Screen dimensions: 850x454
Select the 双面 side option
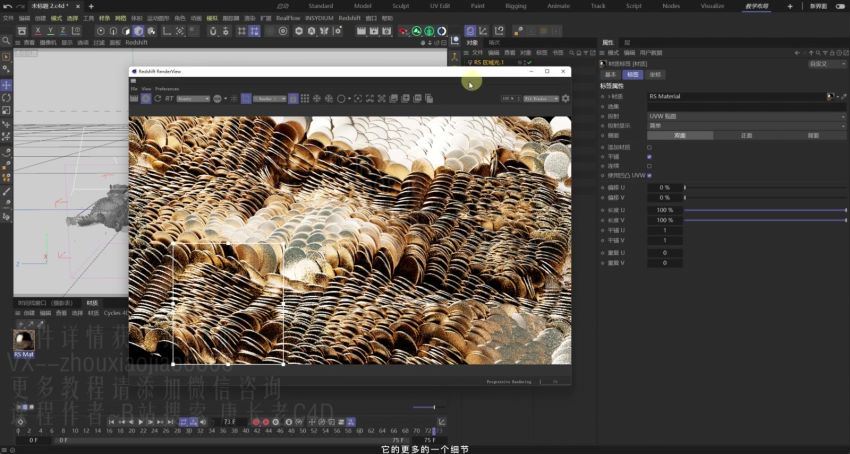(x=680, y=136)
